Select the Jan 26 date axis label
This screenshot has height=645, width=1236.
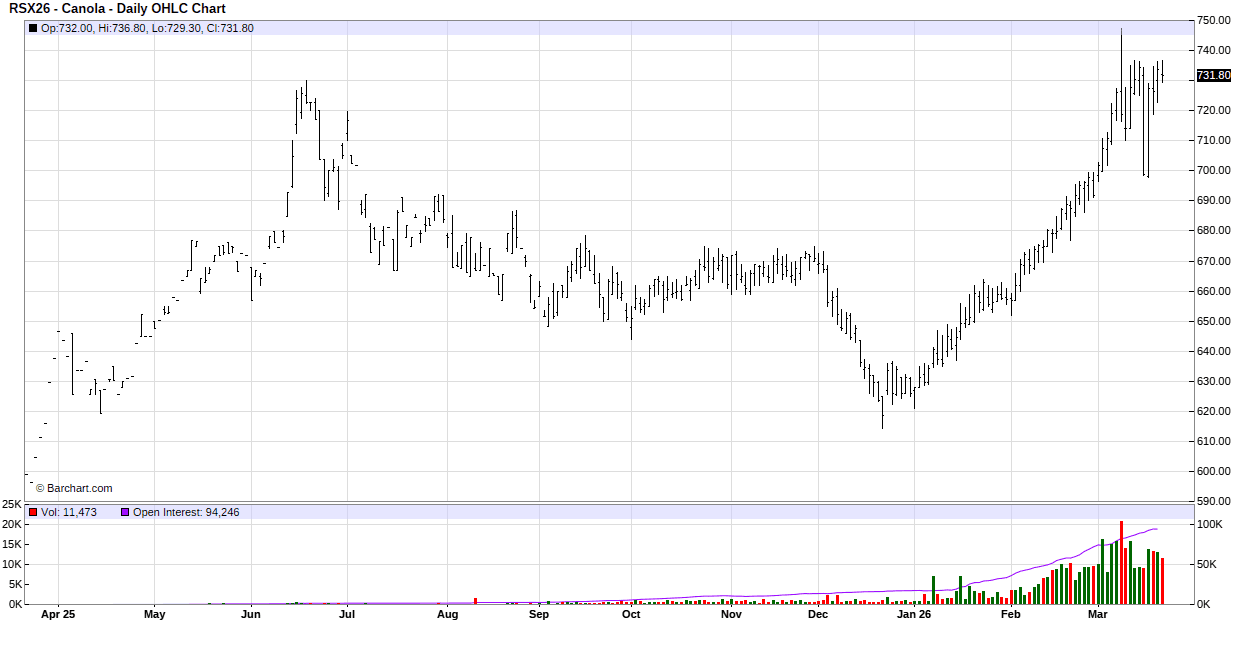click(914, 615)
